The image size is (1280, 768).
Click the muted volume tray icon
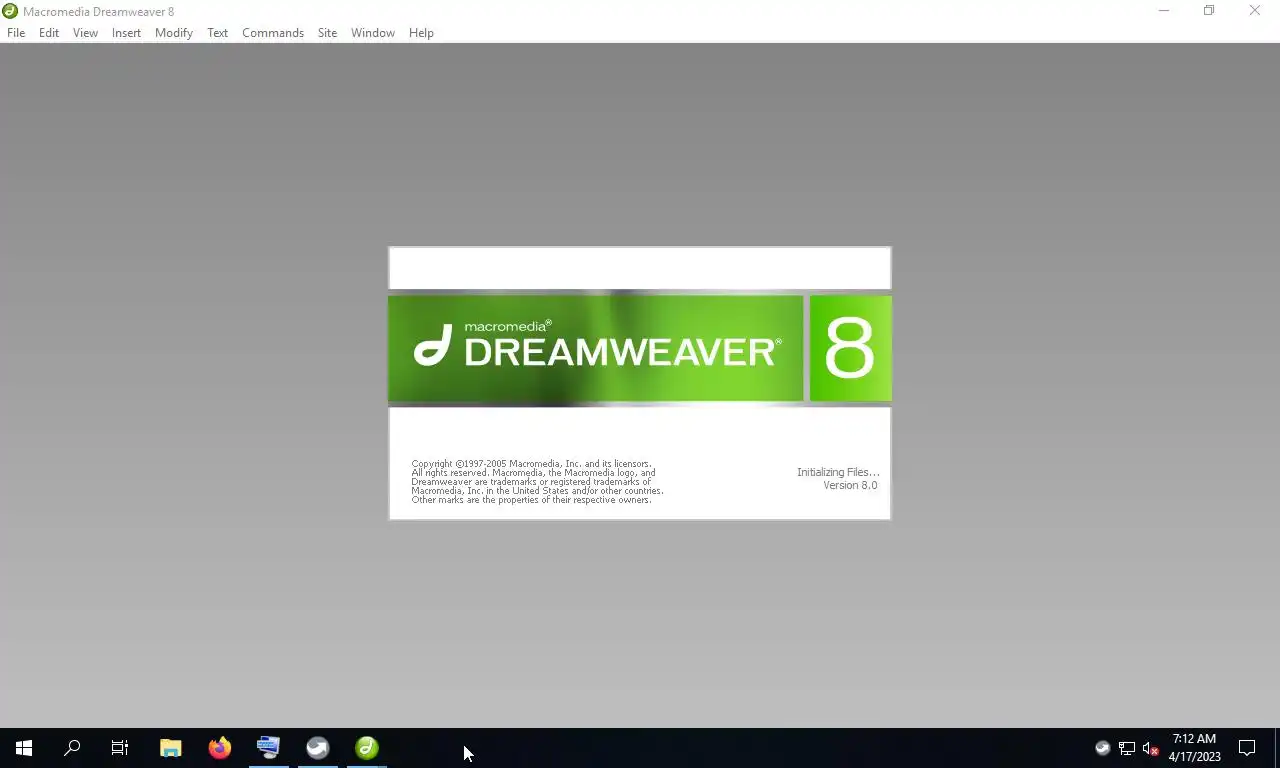tap(1151, 748)
